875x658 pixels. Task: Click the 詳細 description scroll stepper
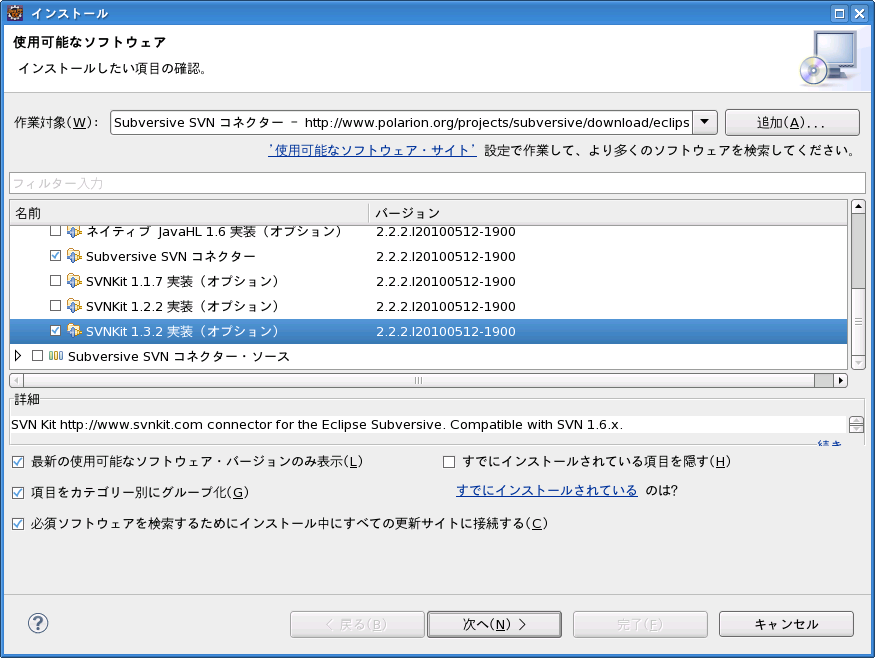click(x=856, y=425)
